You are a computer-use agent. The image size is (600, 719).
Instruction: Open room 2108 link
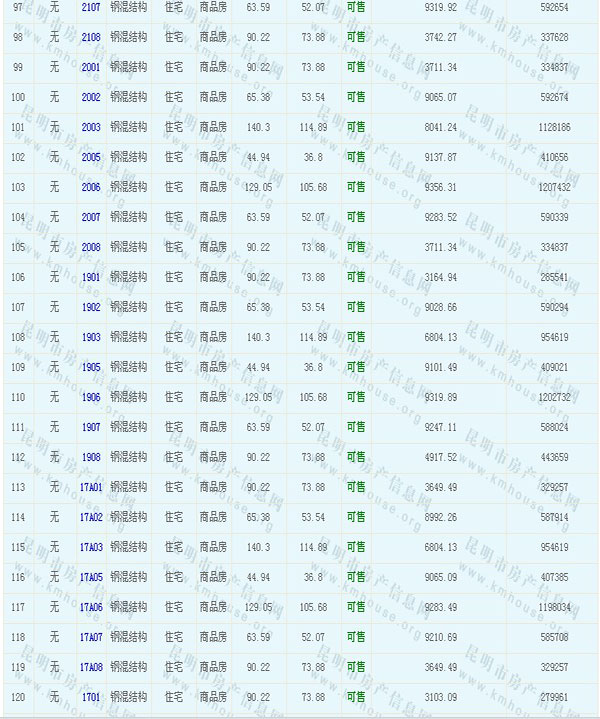[x=91, y=37]
